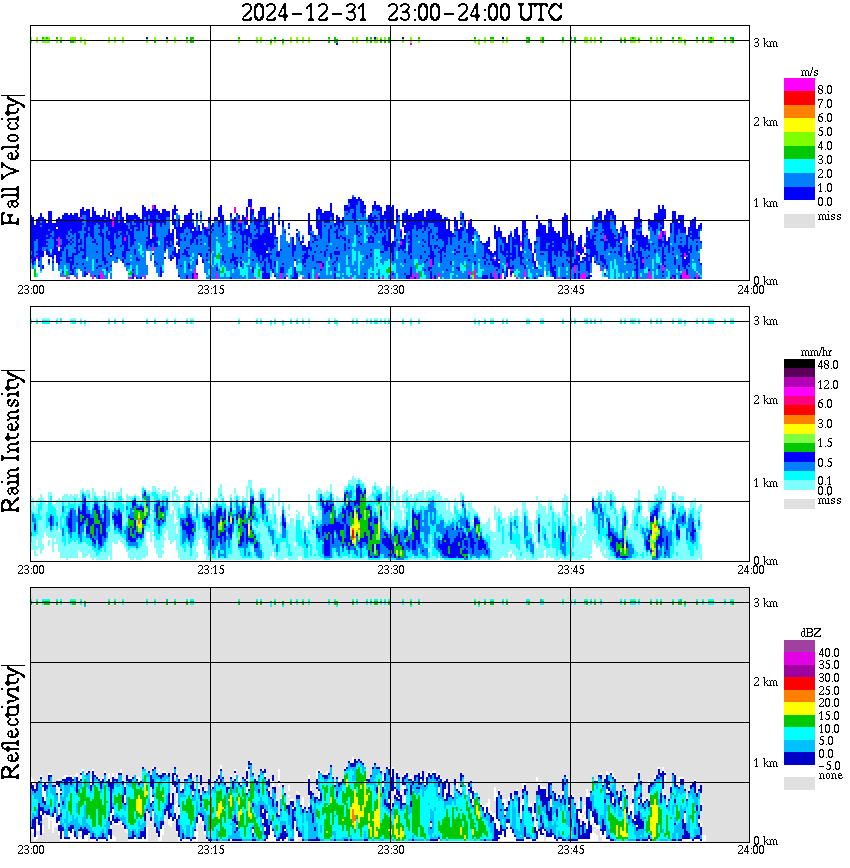The width and height of the screenshot is (850, 868).
Task: Click the dBZ unit label
Action: pos(811,633)
